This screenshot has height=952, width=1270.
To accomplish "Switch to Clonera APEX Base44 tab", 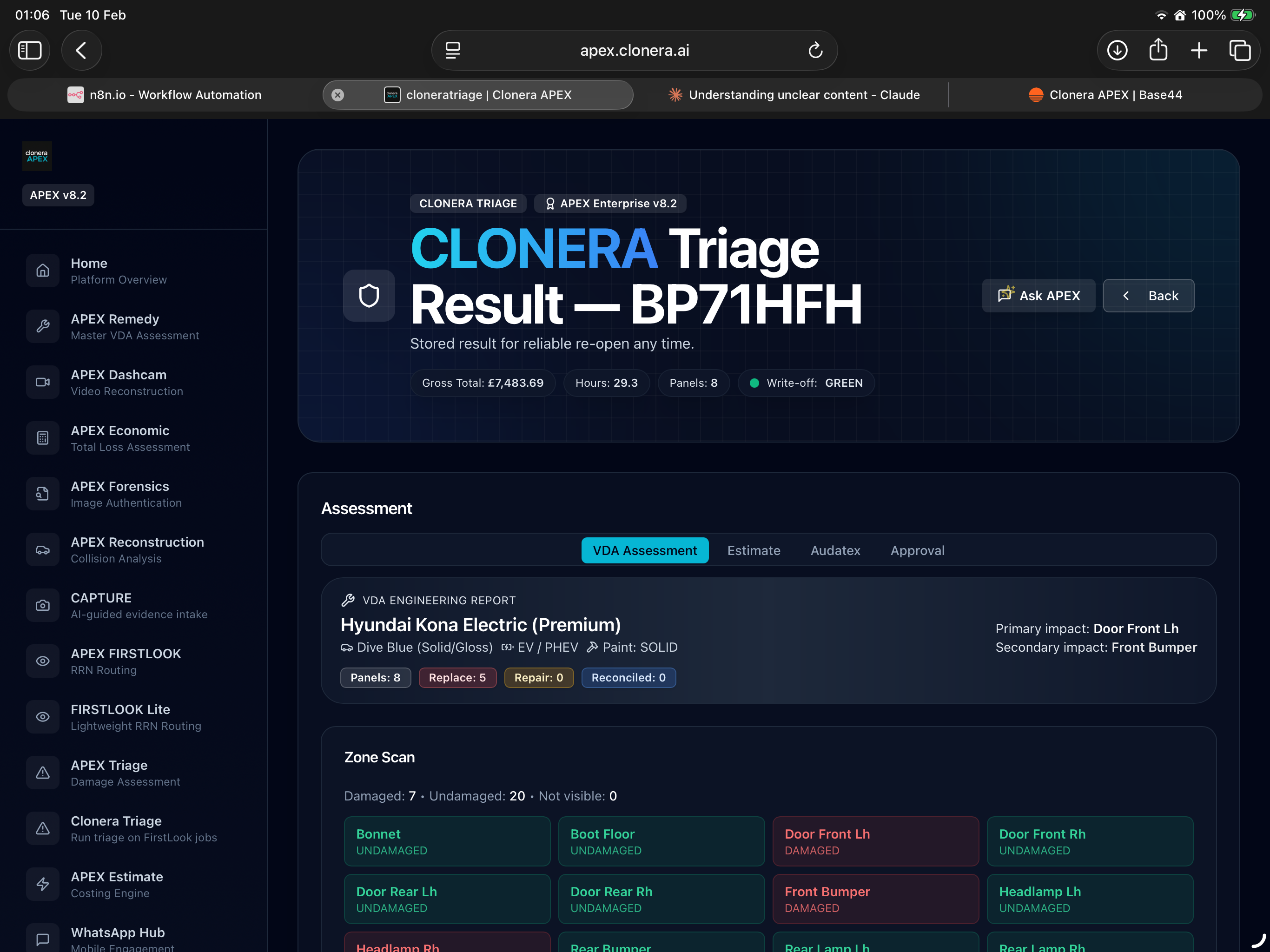I will (x=1105, y=95).
